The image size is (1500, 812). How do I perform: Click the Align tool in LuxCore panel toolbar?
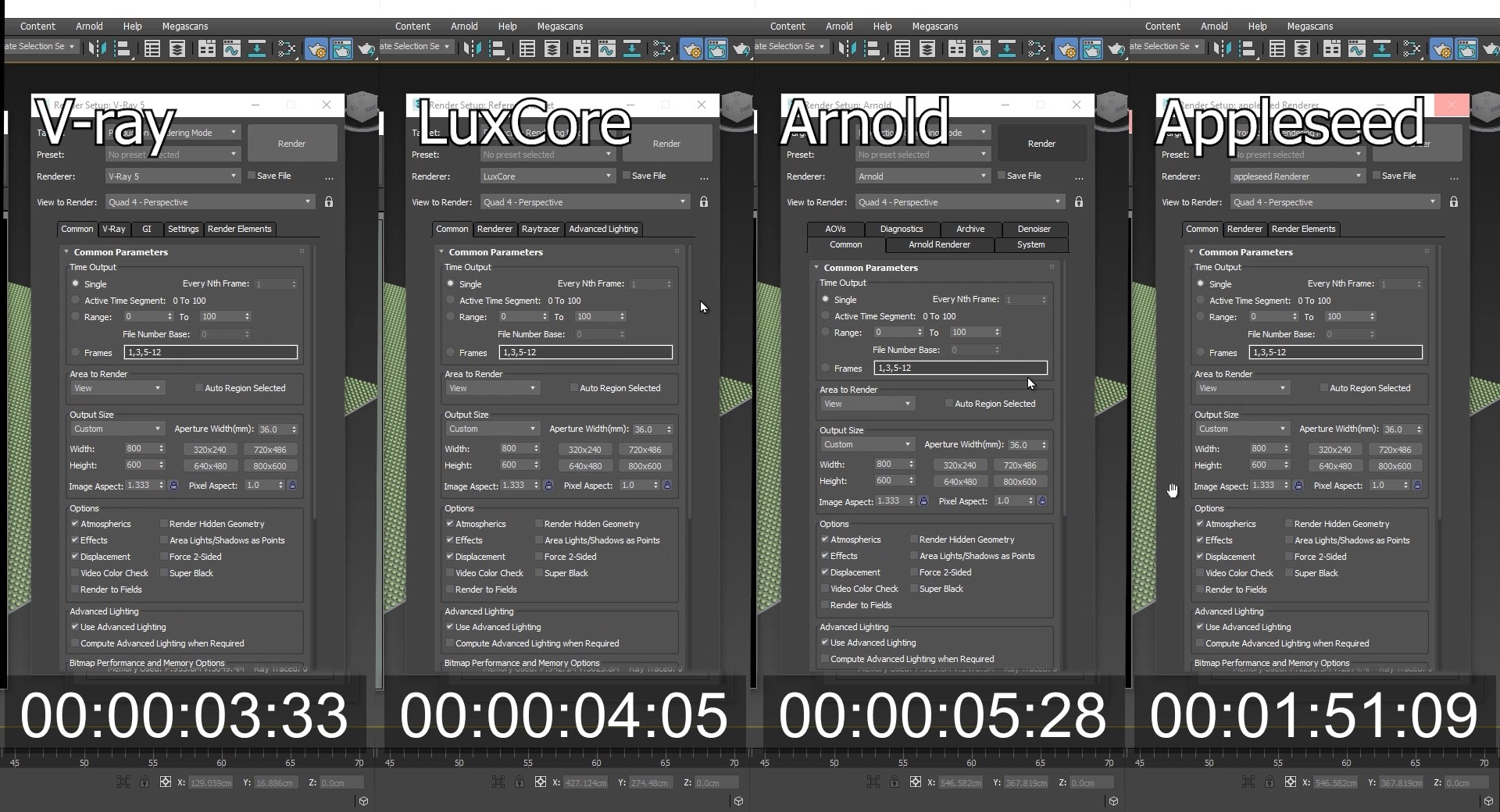[x=498, y=49]
